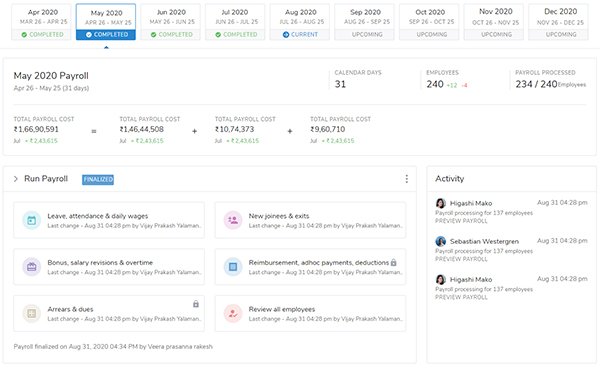Click the people icon for New joinees & exits
Screen dimensions: 600x370
click(x=233, y=220)
